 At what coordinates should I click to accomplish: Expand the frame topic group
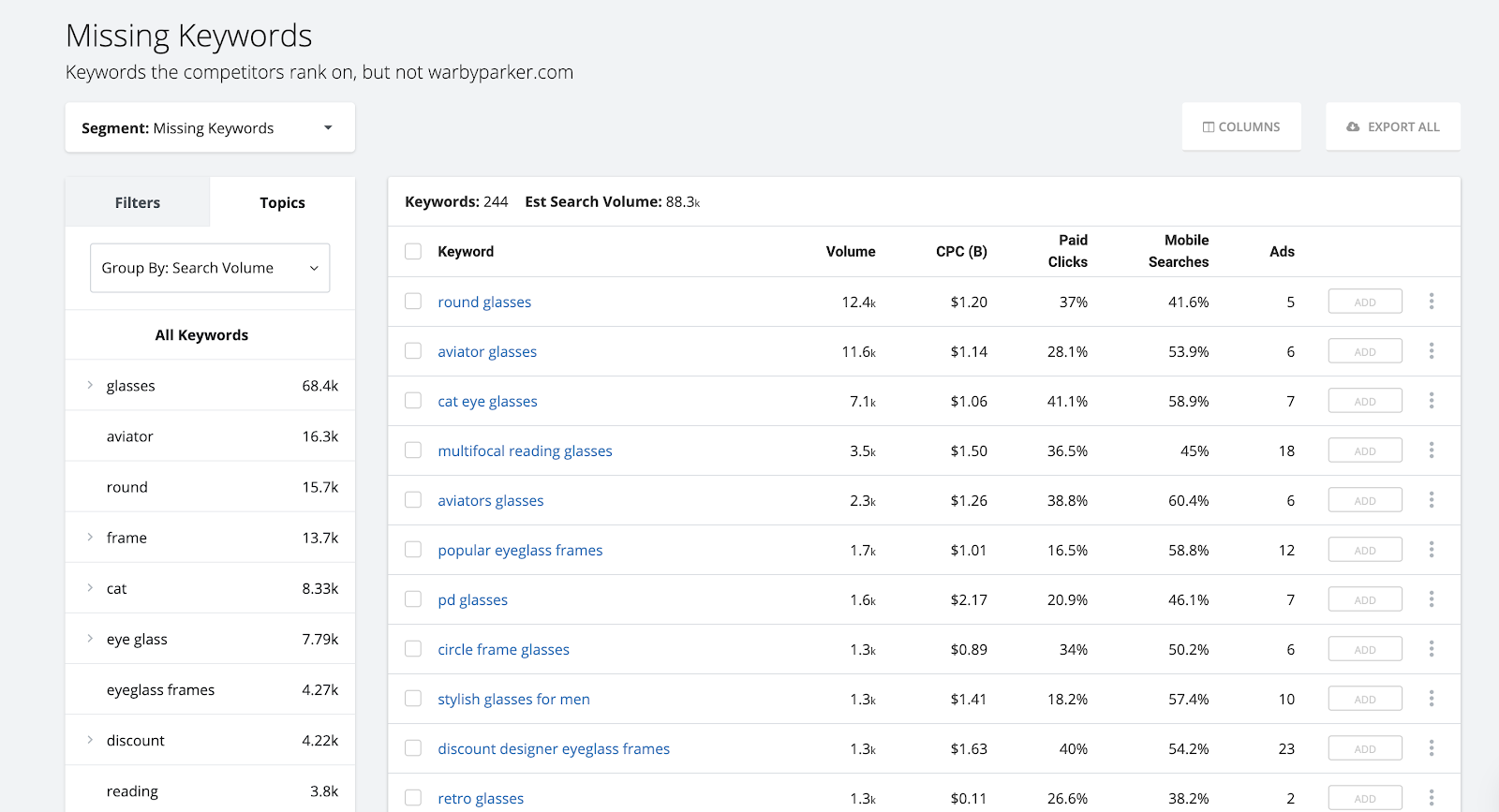(x=90, y=537)
